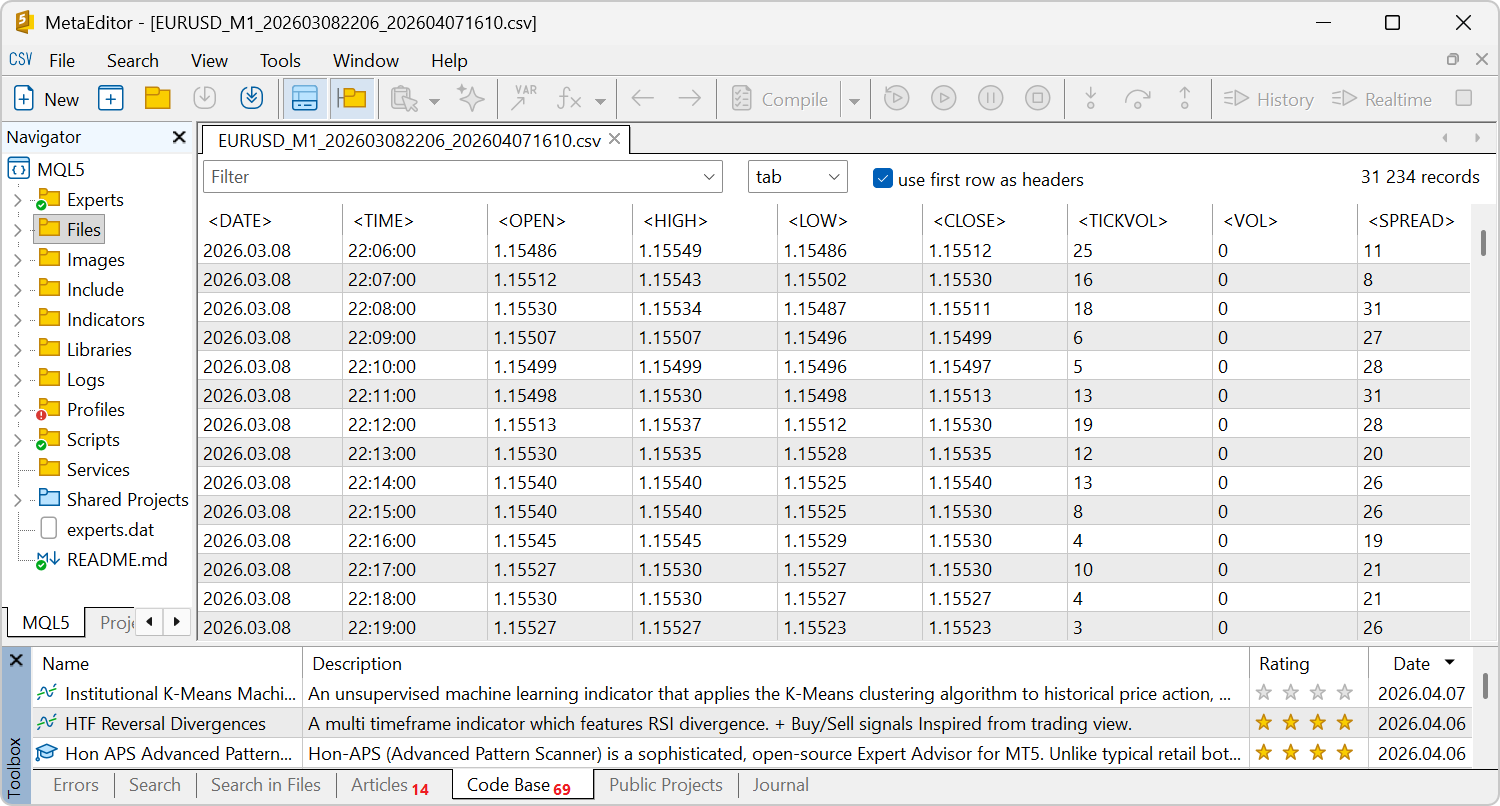Image resolution: width=1500 pixels, height=806 pixels.
Task: Open a file using the folder icon
Action: pyautogui.click(x=159, y=98)
